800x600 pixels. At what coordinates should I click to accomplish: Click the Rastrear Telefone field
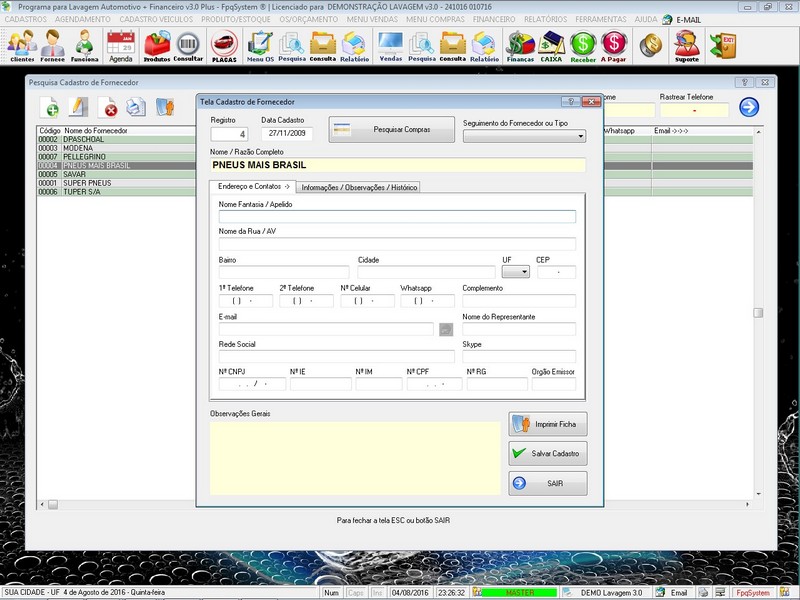(694, 110)
